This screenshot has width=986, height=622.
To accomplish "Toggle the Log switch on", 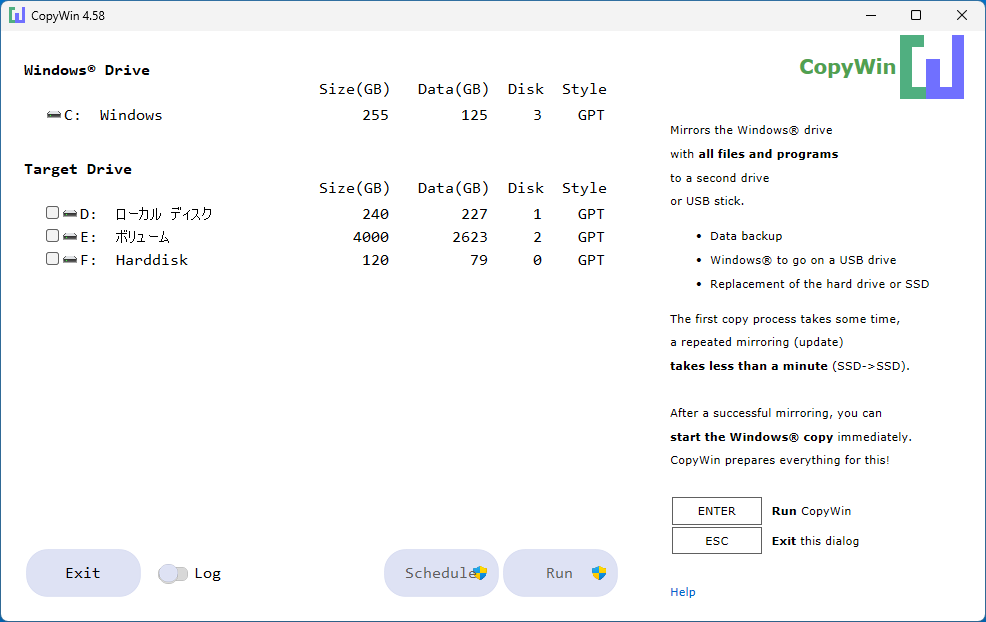I will (x=173, y=574).
